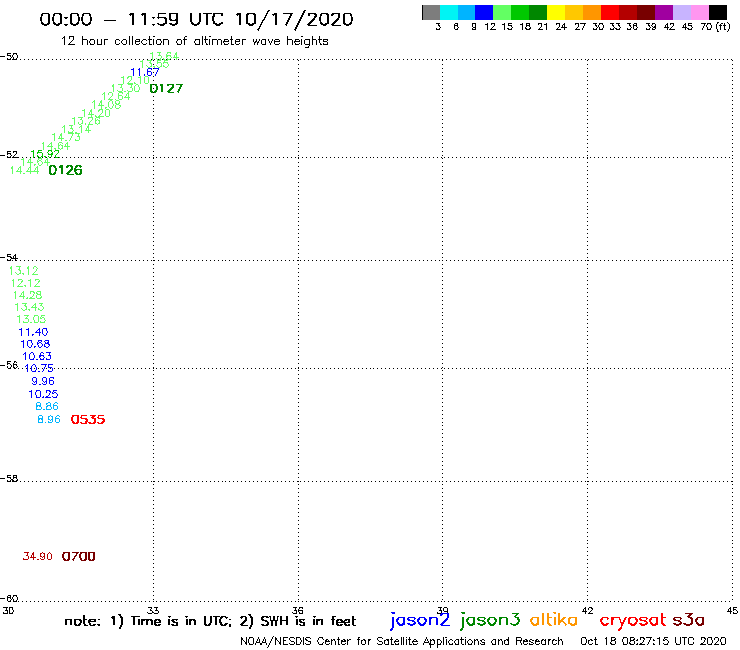Select the 0535 pass time label
Screen dimensions: 740x650
click(88, 419)
